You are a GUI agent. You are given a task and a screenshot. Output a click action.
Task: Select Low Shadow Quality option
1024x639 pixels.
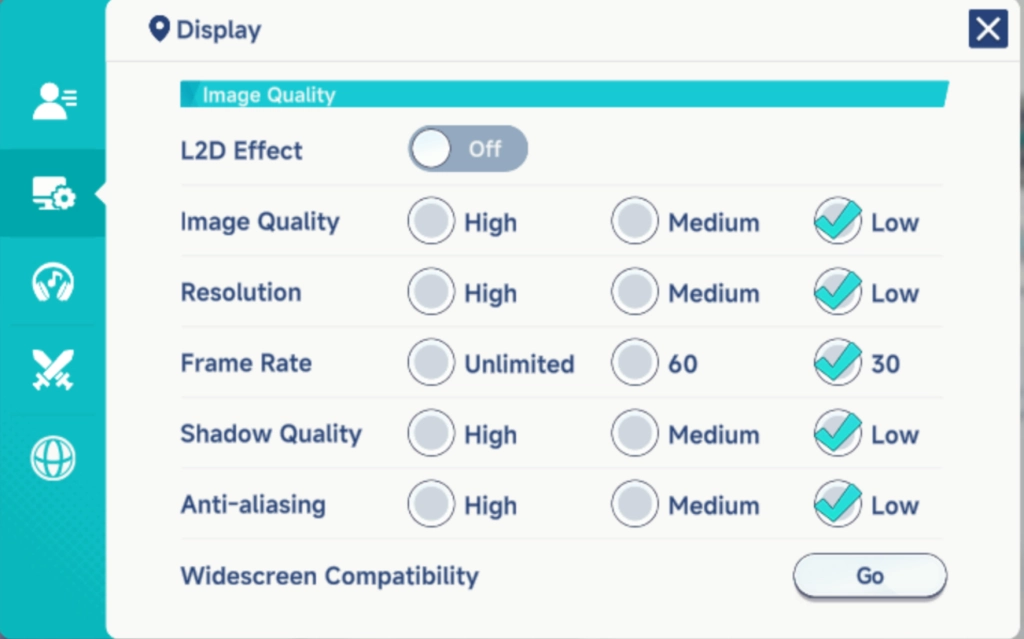coord(838,435)
